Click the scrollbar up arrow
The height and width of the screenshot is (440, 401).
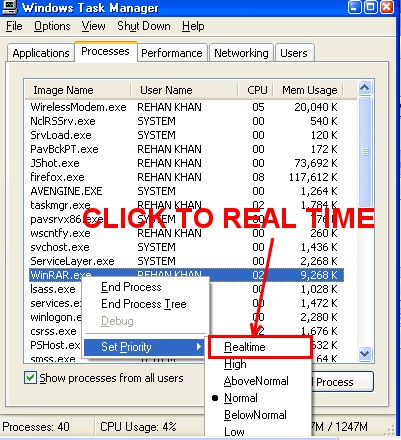(365, 88)
